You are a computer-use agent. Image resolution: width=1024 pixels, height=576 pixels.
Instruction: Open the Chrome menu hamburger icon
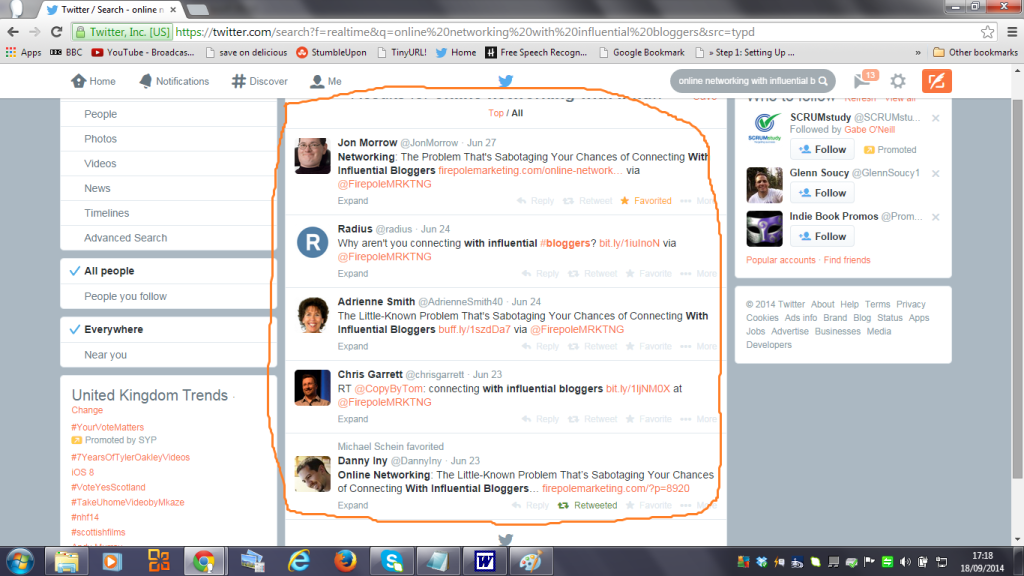[x=1012, y=31]
